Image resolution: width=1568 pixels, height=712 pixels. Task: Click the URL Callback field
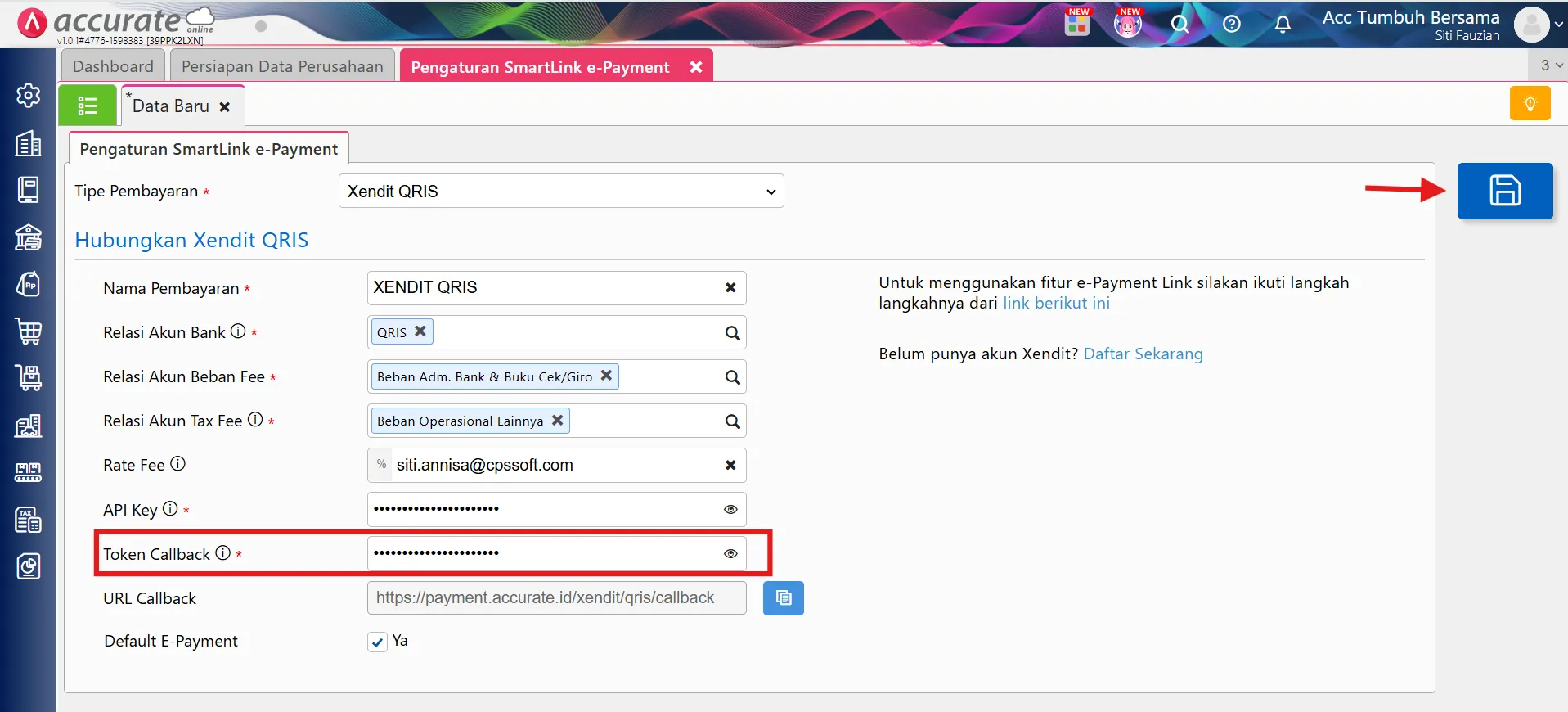[x=557, y=598]
